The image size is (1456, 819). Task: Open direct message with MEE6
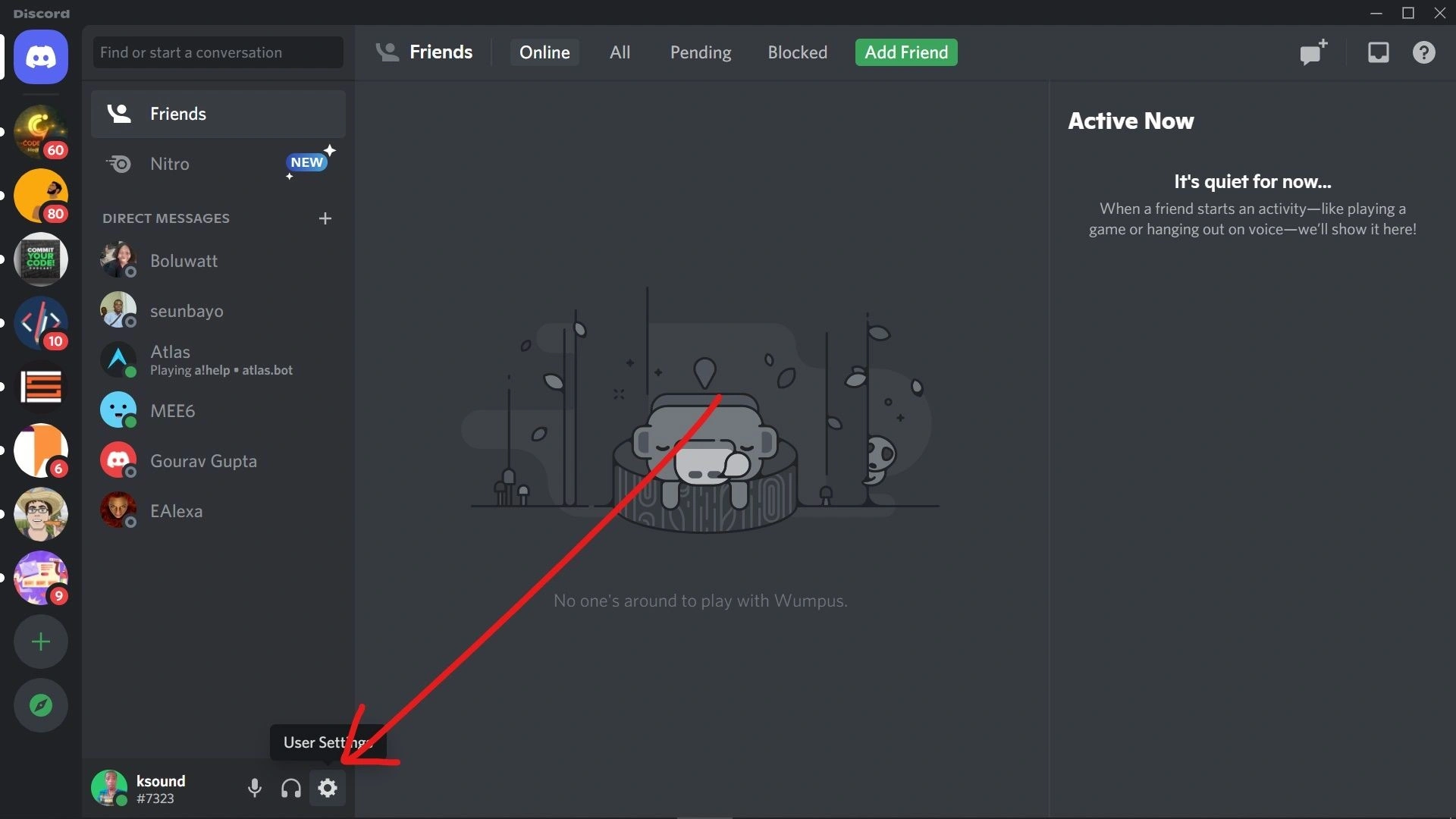click(218, 411)
